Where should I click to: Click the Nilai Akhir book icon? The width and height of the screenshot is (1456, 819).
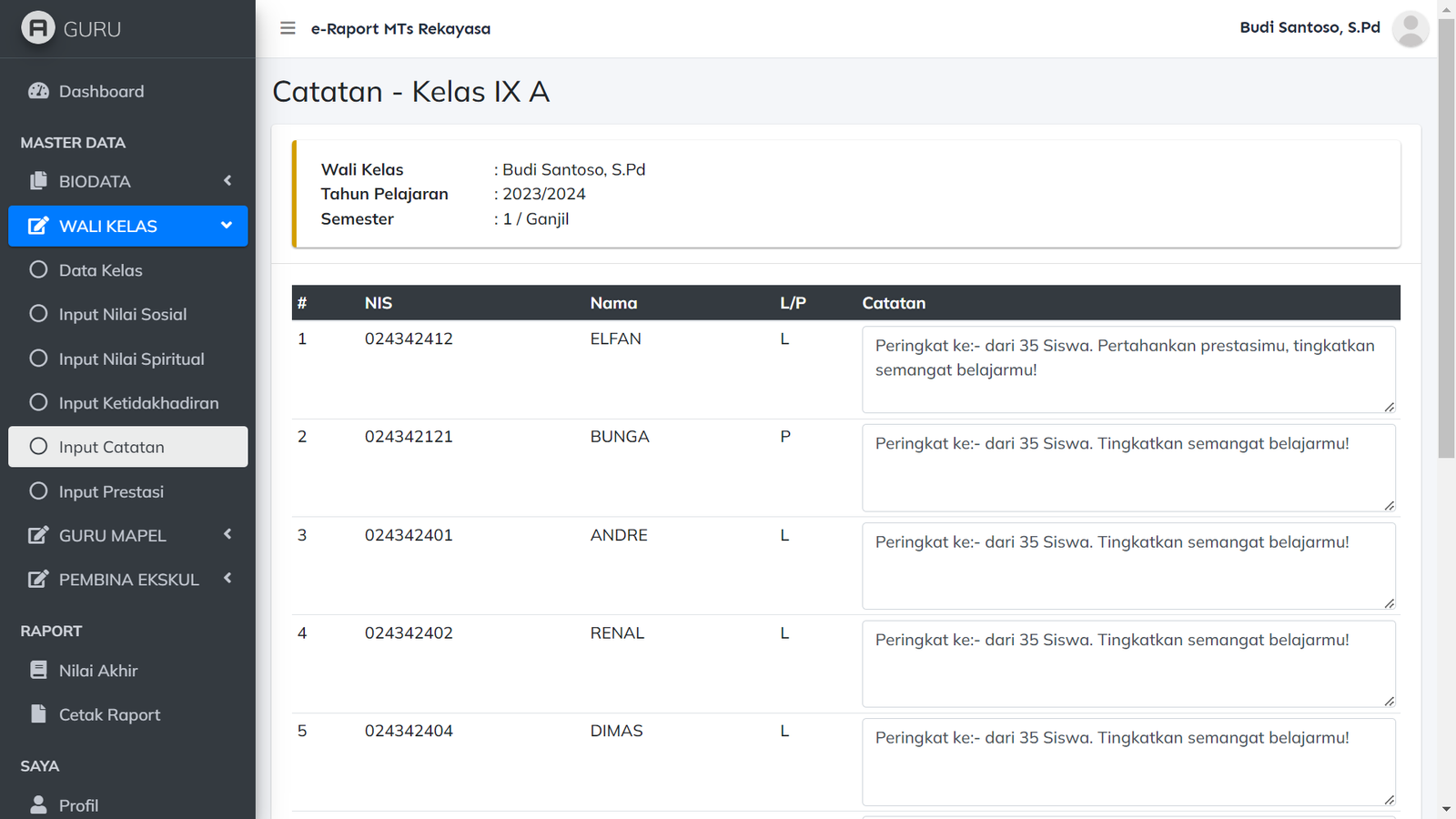pos(38,671)
